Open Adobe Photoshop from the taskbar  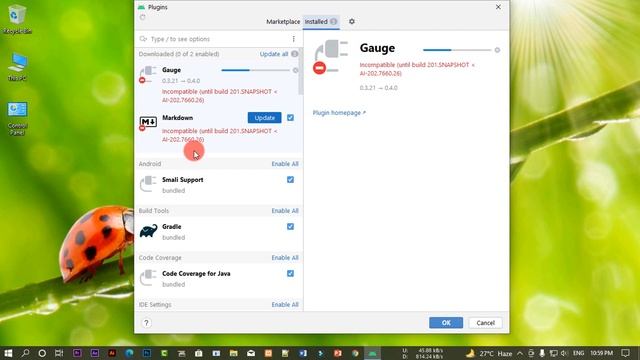tap(147, 353)
